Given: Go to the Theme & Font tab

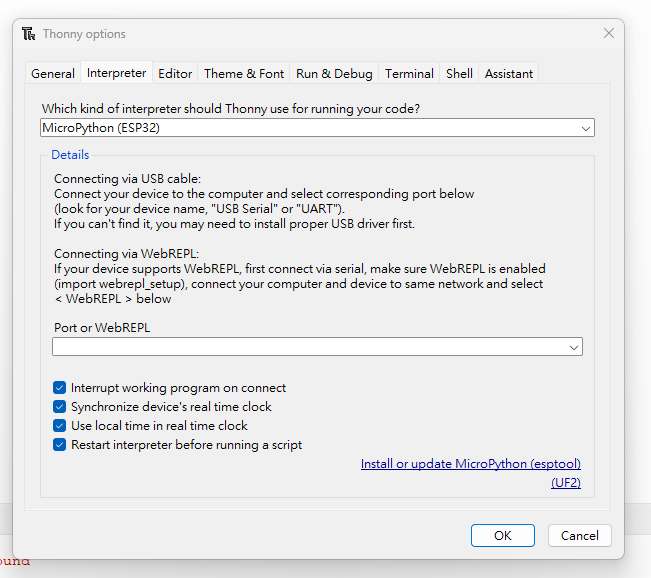Looking at the screenshot, I should point(244,73).
